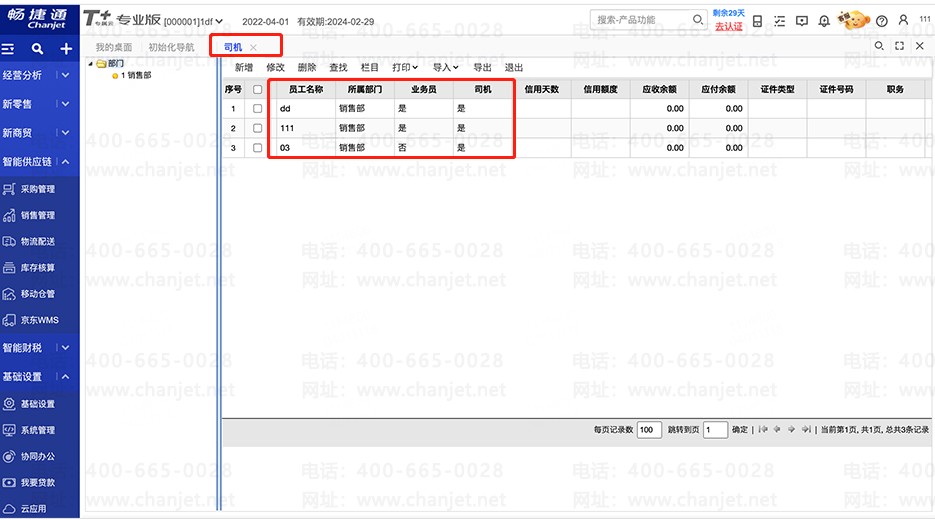Click the customer service monkey mascot icon
Image resolution: width=935 pixels, height=520 pixels.
(853, 20)
